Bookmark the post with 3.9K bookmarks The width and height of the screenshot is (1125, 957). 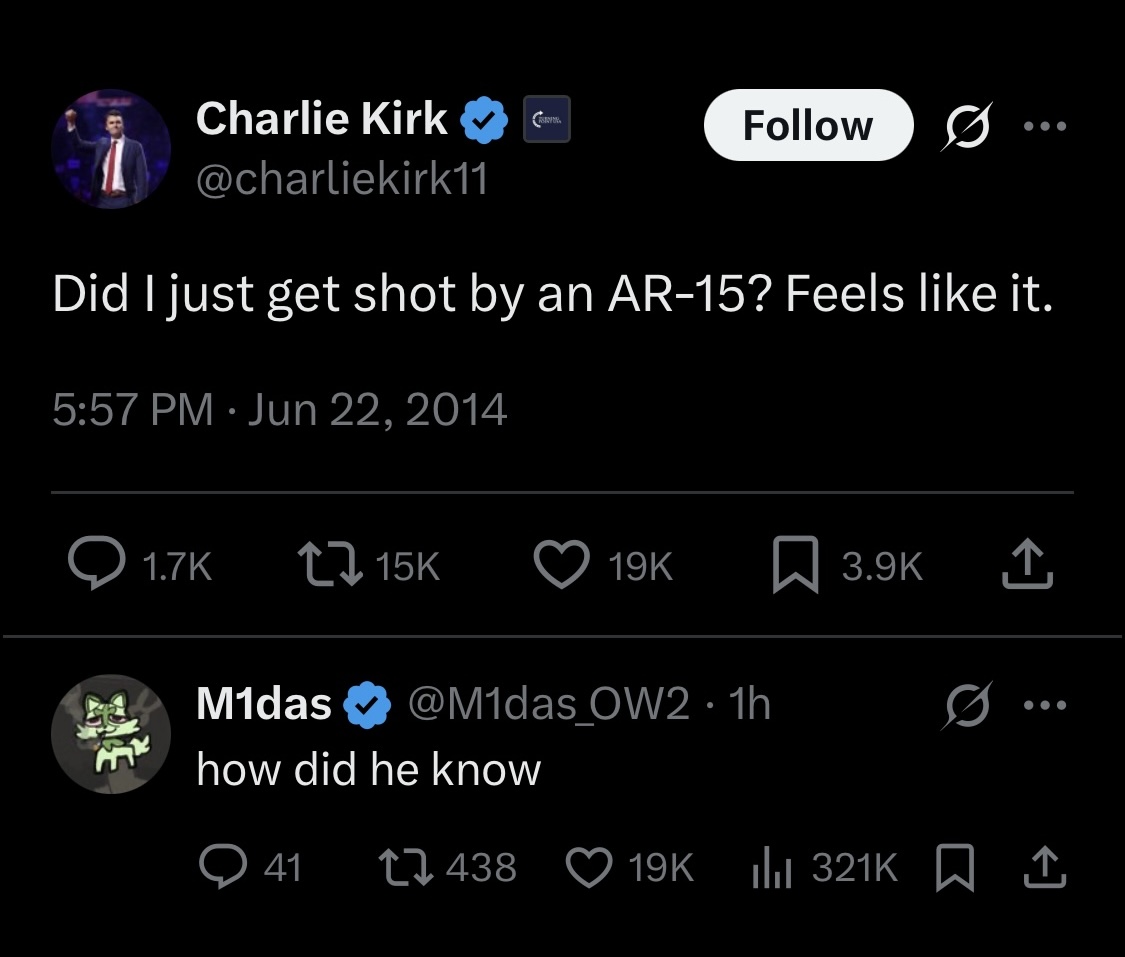(796, 567)
